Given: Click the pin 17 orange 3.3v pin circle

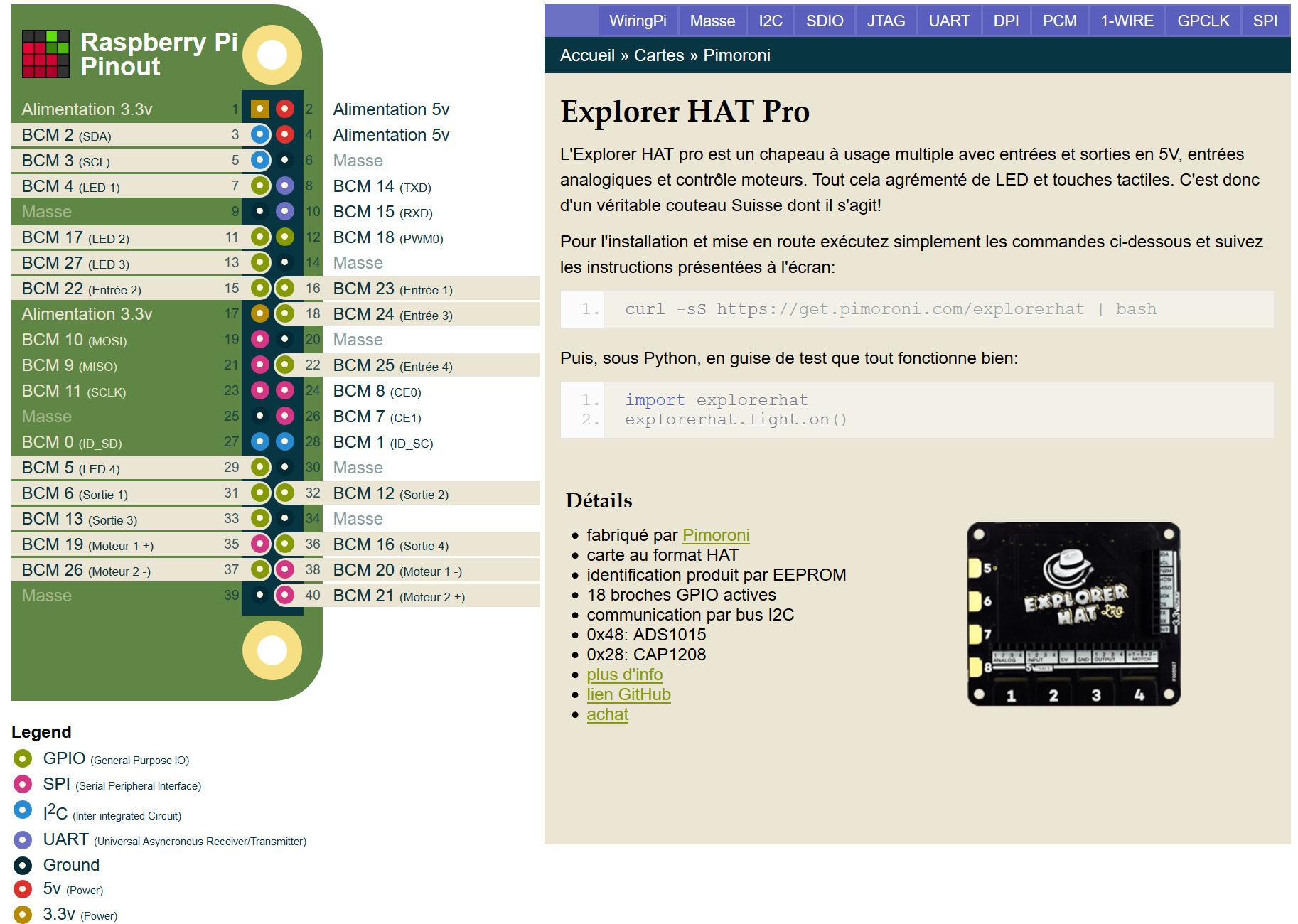Looking at the screenshot, I should [260, 313].
